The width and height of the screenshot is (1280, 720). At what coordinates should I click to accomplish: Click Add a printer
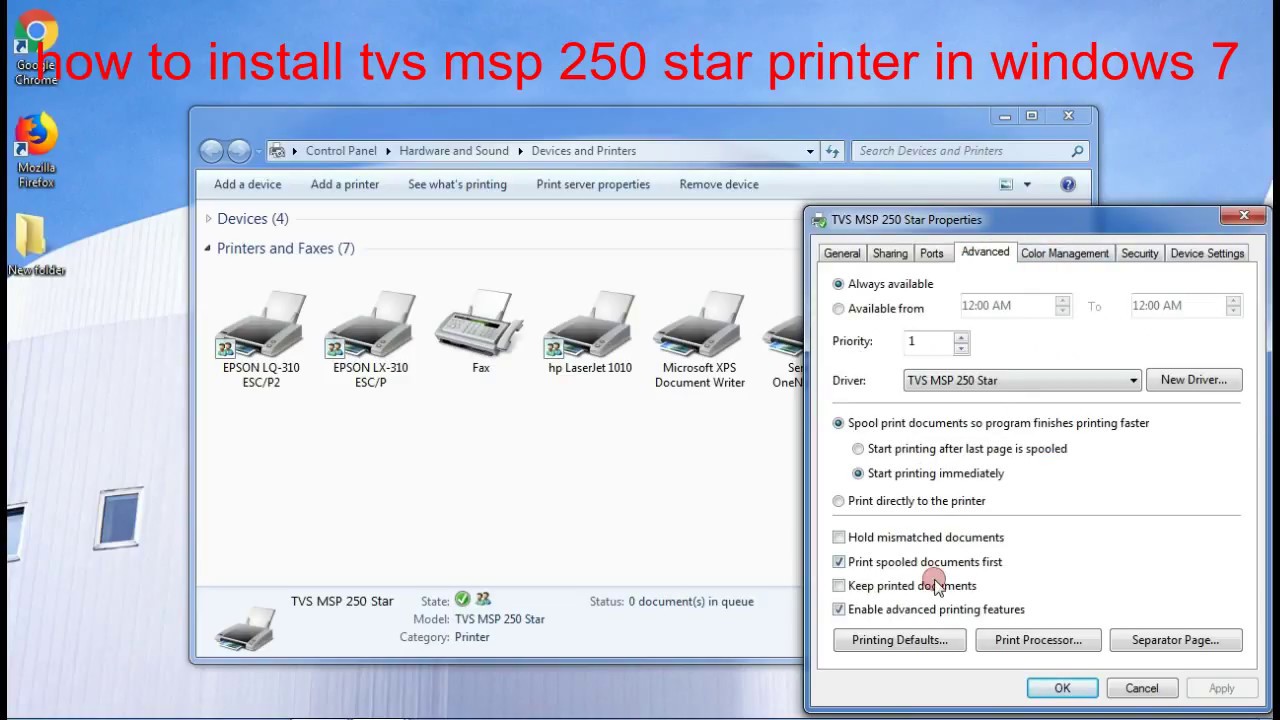[x=345, y=184]
